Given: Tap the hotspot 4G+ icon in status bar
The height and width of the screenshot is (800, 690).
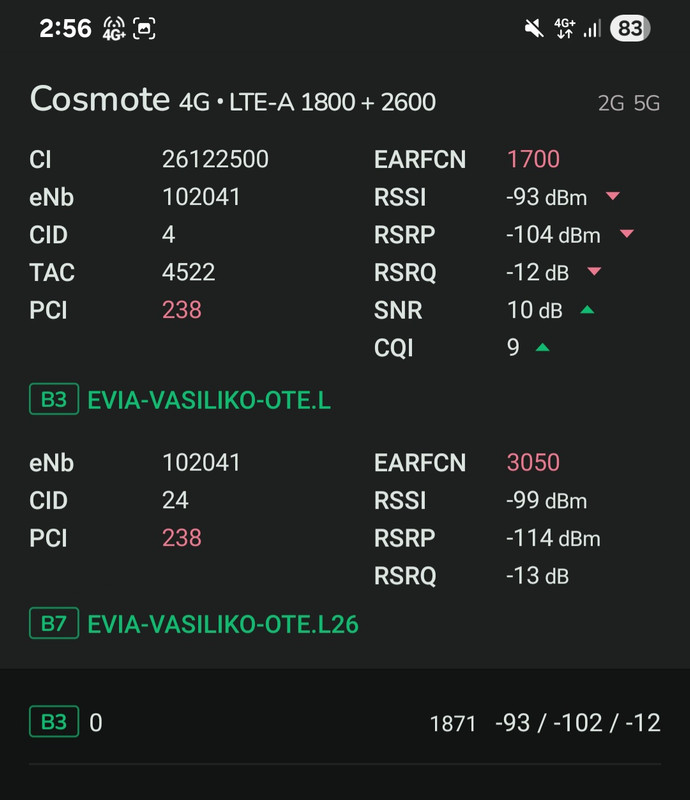Looking at the screenshot, I should click(114, 28).
